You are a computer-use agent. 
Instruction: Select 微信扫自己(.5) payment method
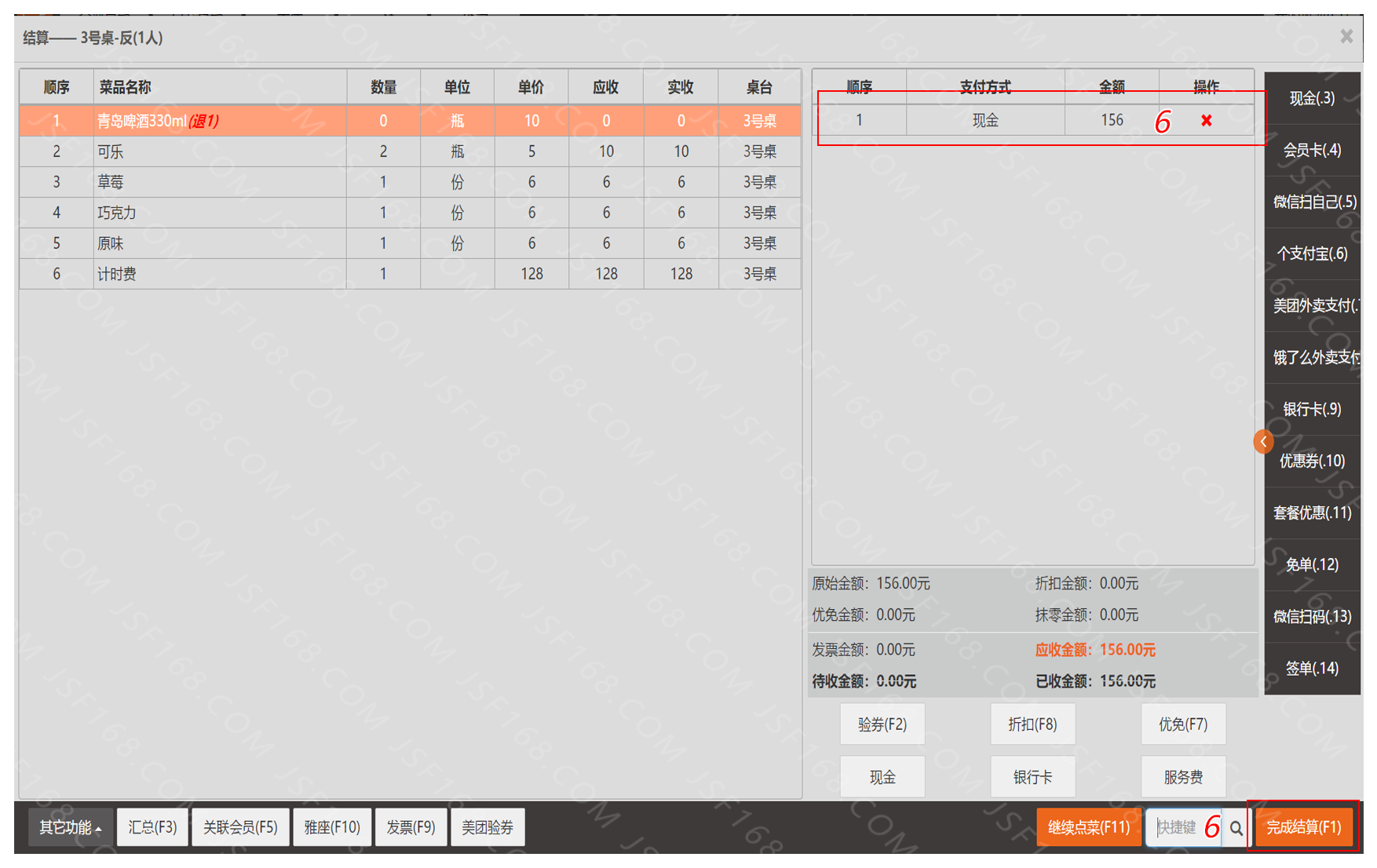coord(1312,202)
